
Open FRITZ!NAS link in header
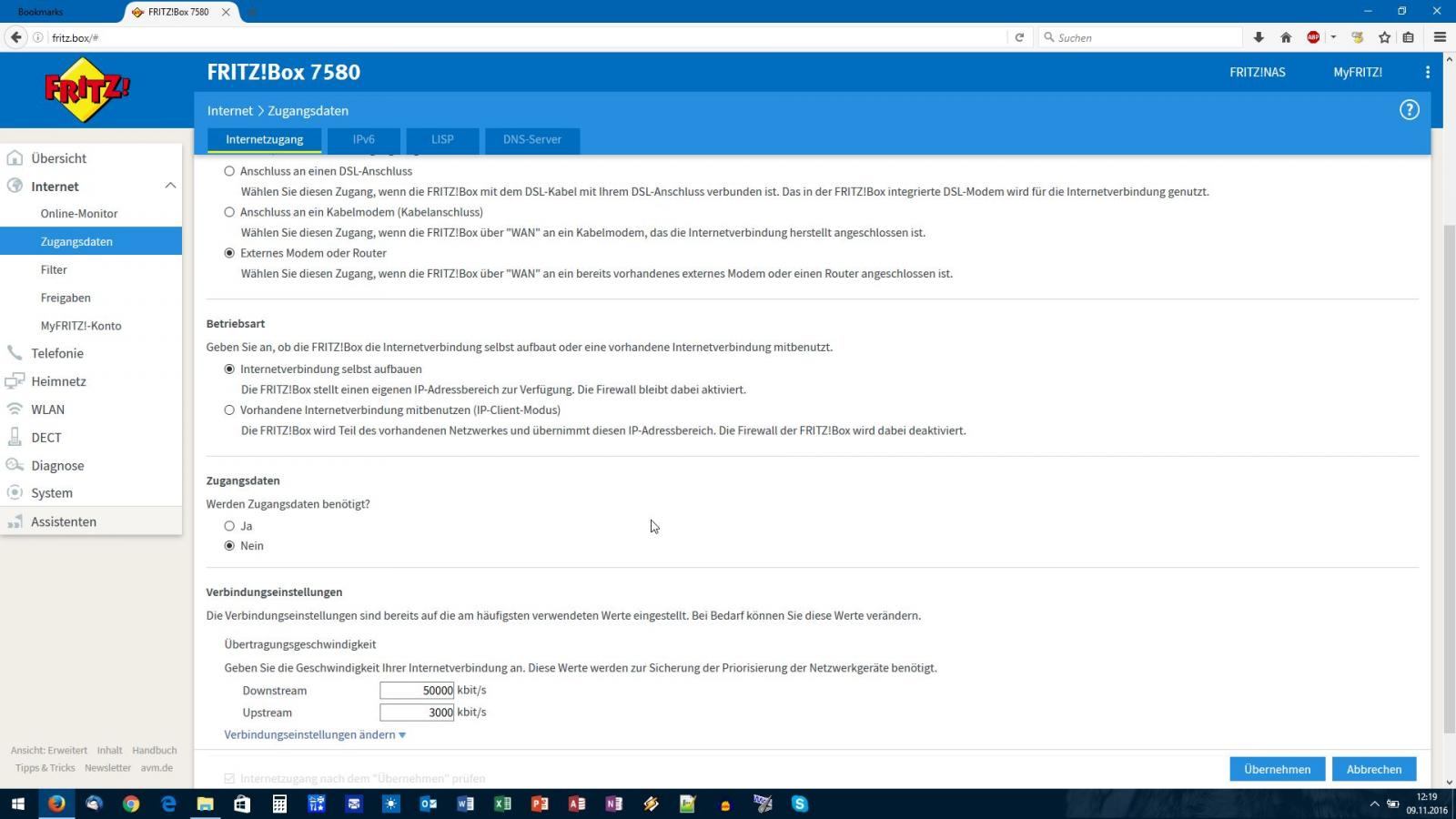click(1258, 72)
